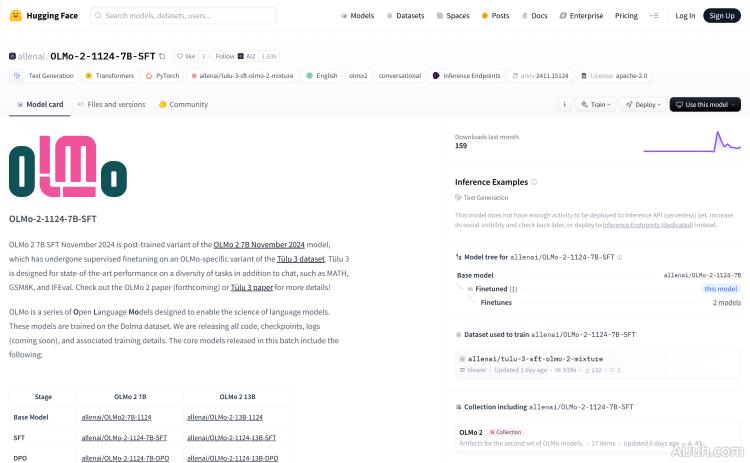Click the Sign Up button

pyautogui.click(x=720, y=16)
